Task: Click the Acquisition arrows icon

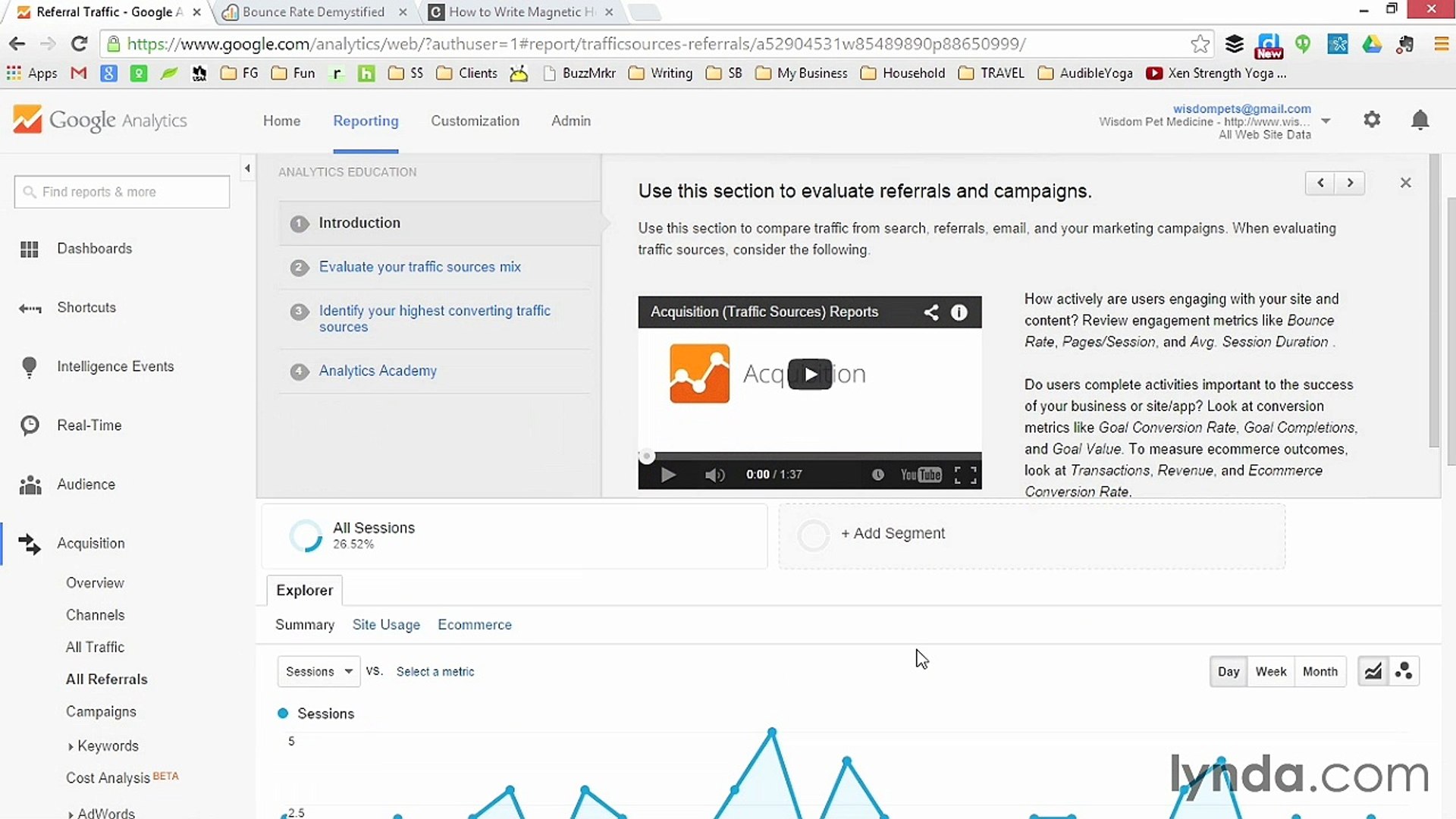Action: pyautogui.click(x=30, y=544)
